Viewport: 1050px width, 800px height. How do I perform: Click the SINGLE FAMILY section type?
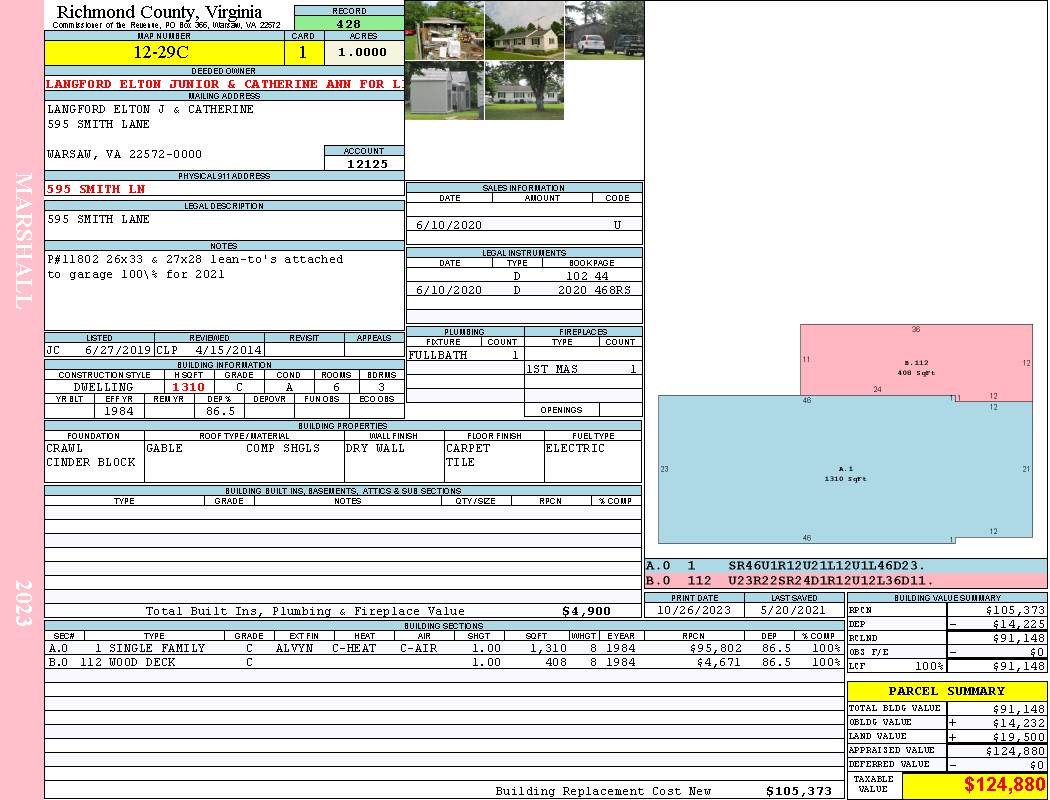tap(157, 648)
